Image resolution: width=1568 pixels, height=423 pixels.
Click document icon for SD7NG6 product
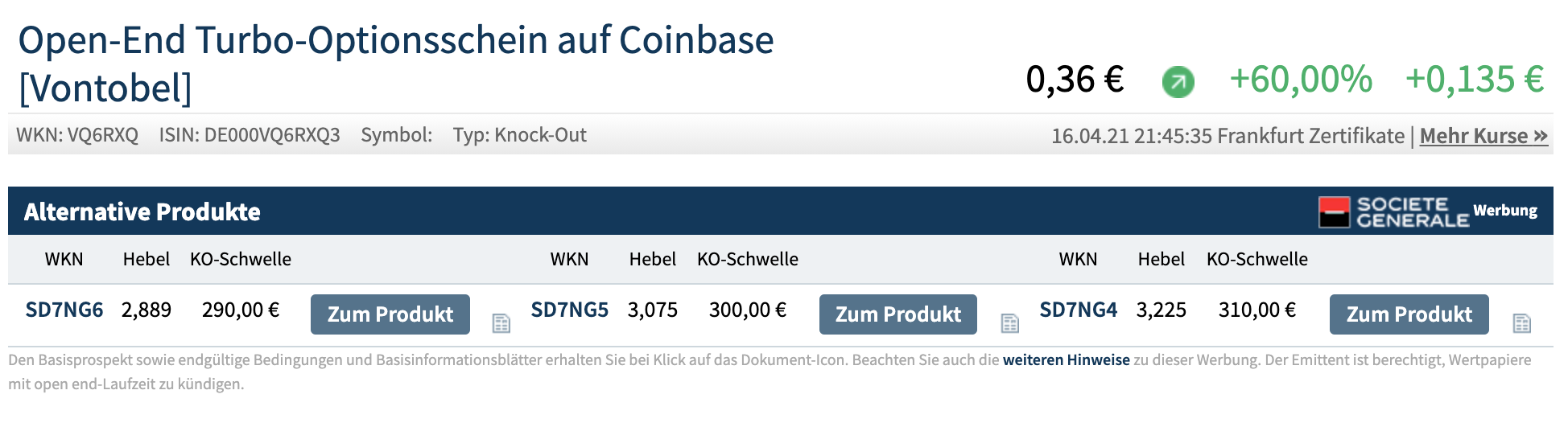pos(501,323)
